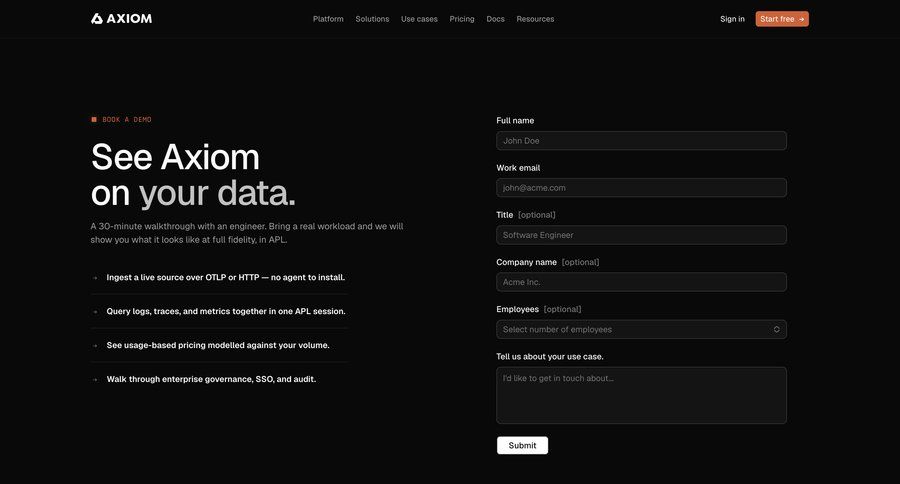
Task: Click 'Walk through enterprise governance' text
Action: (x=211, y=379)
